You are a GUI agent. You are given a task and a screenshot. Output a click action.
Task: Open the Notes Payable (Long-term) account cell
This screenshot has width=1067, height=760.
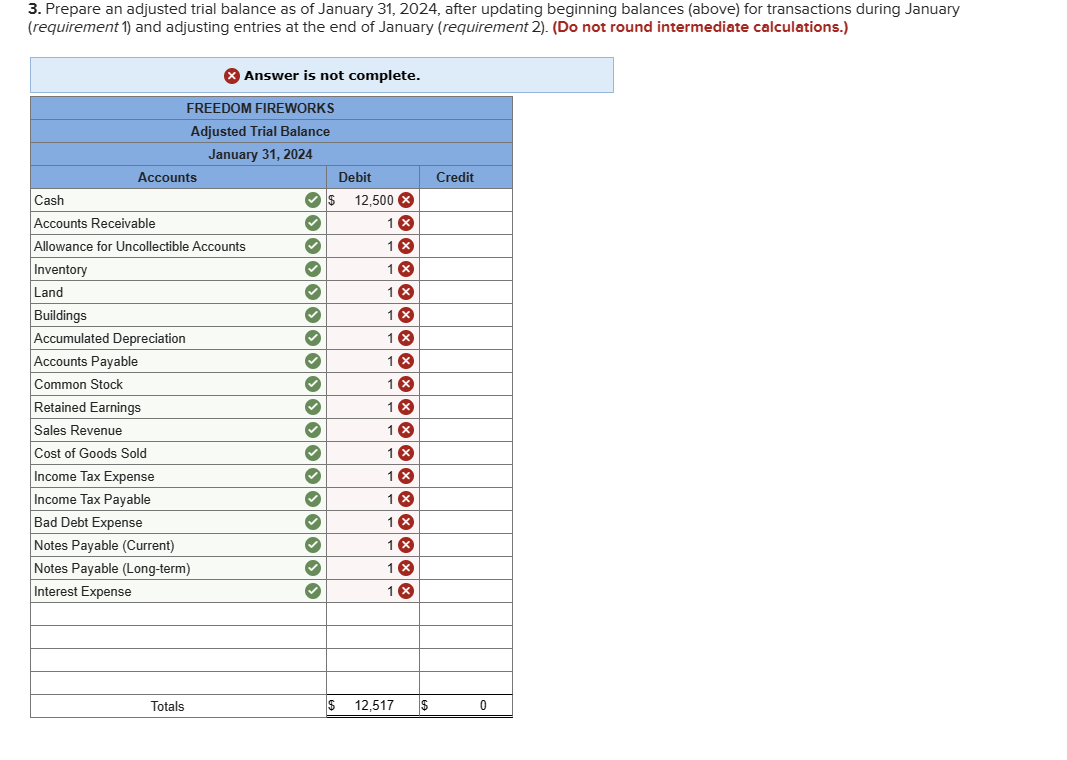[178, 568]
